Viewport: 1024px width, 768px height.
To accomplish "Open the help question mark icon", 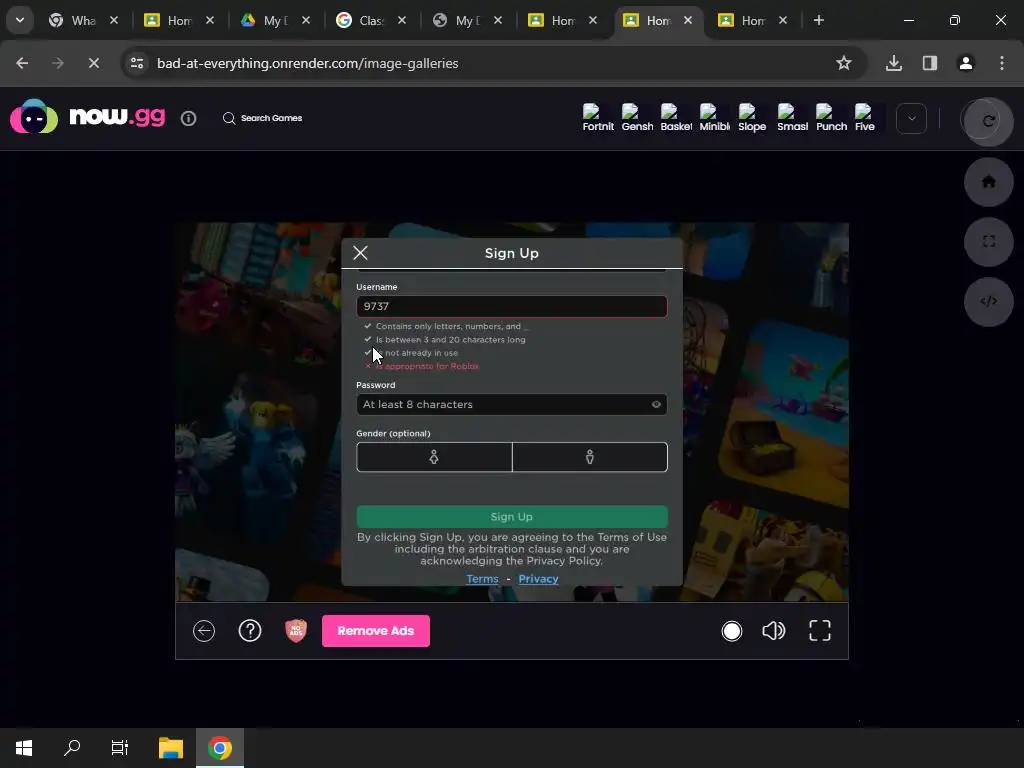I will [250, 631].
